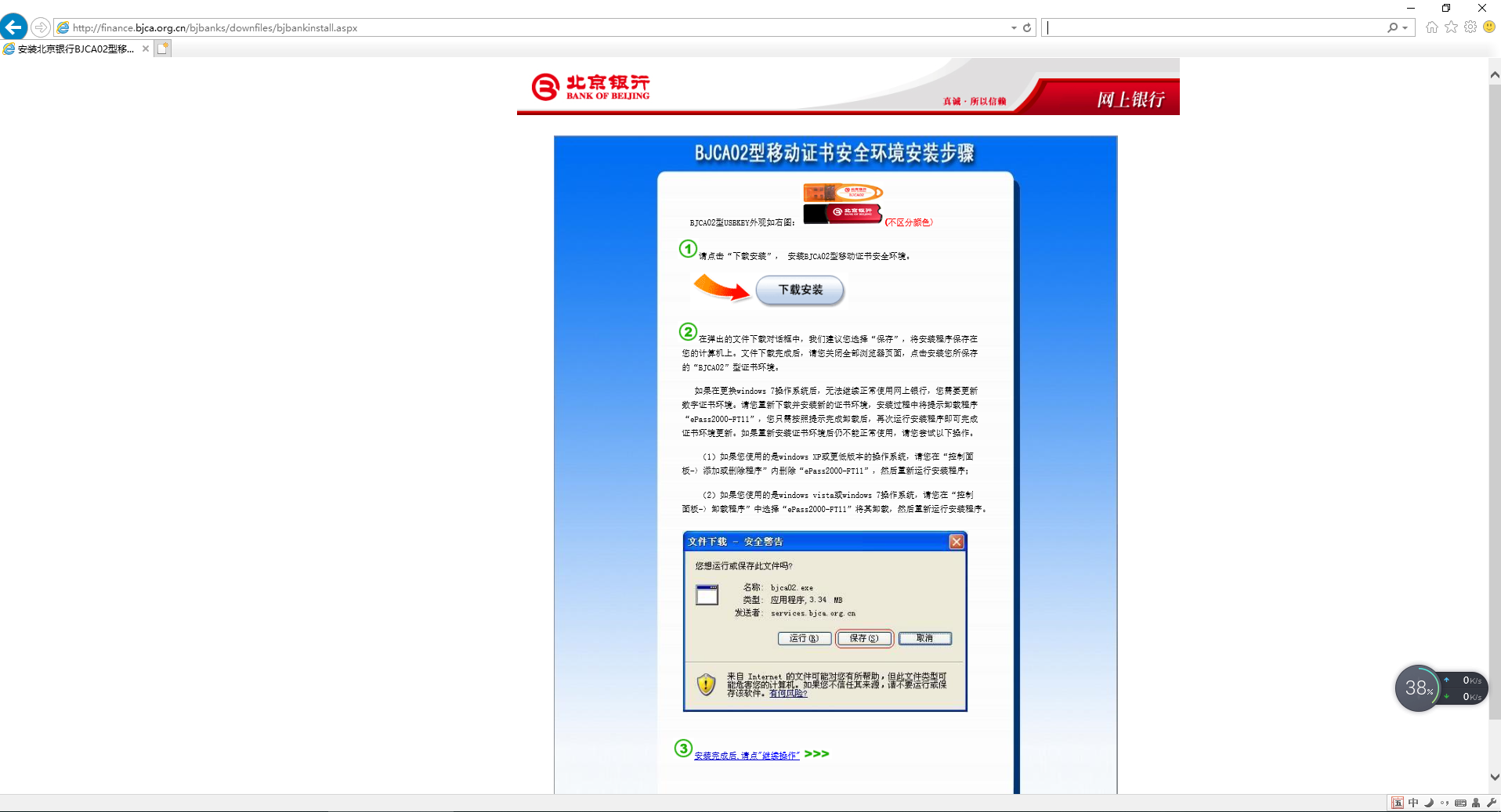Viewport: 1501px width, 812px height.
Task: Click the refresh page icon
Action: [x=1027, y=27]
